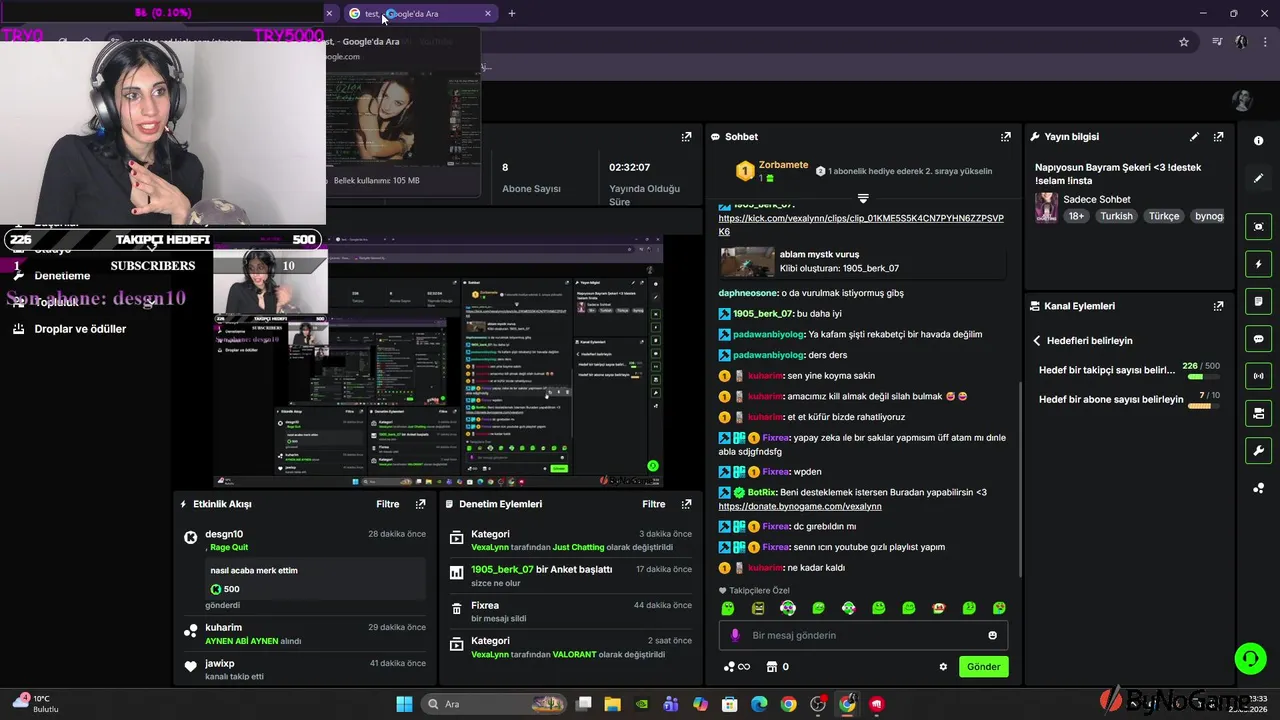Open Riot client from taskbar
The width and height of the screenshot is (1280, 720).
pos(877,704)
